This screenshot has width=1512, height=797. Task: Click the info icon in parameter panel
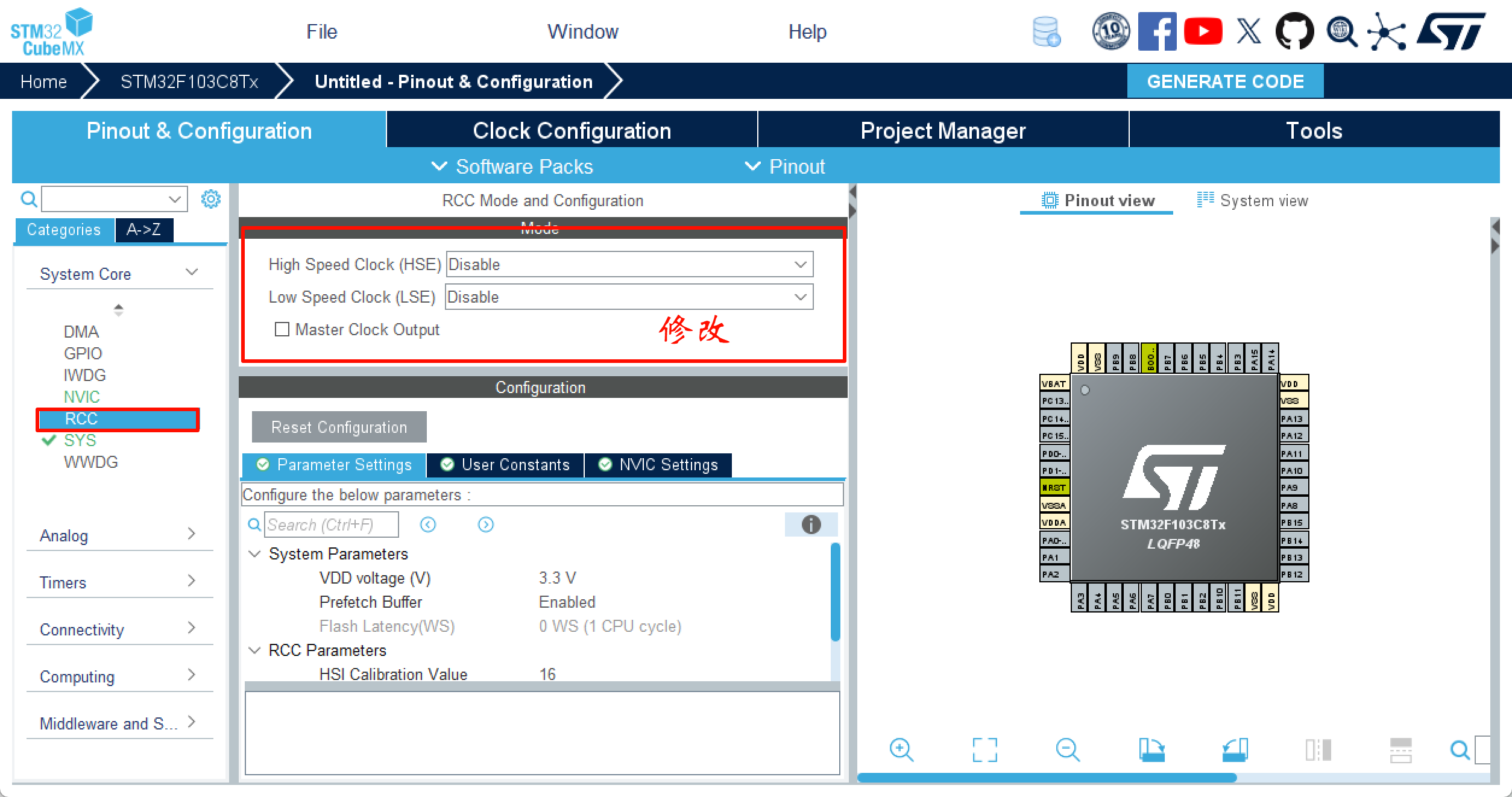[811, 525]
